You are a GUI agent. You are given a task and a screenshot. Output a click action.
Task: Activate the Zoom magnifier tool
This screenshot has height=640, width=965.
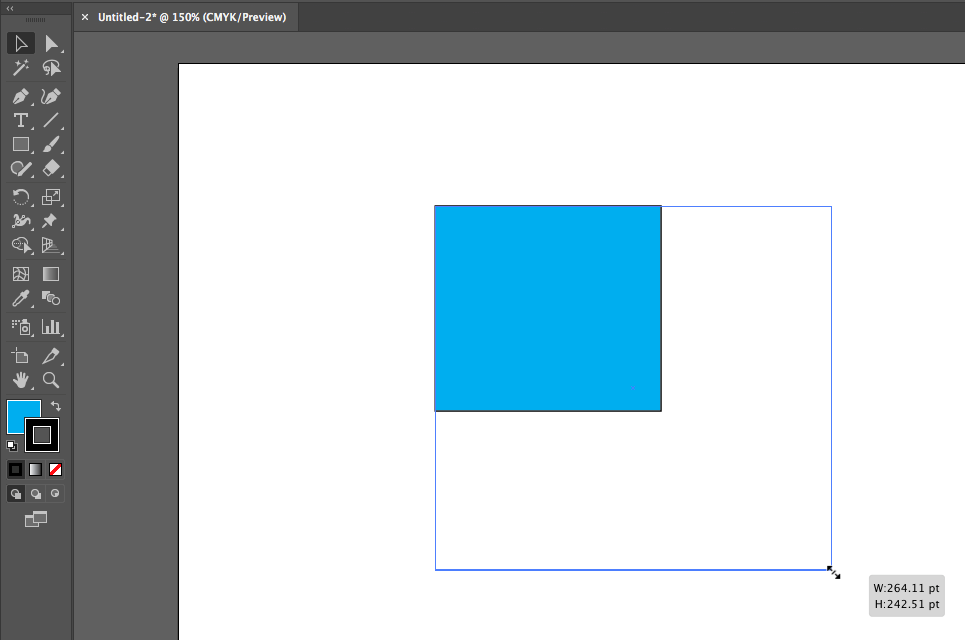[x=51, y=380]
